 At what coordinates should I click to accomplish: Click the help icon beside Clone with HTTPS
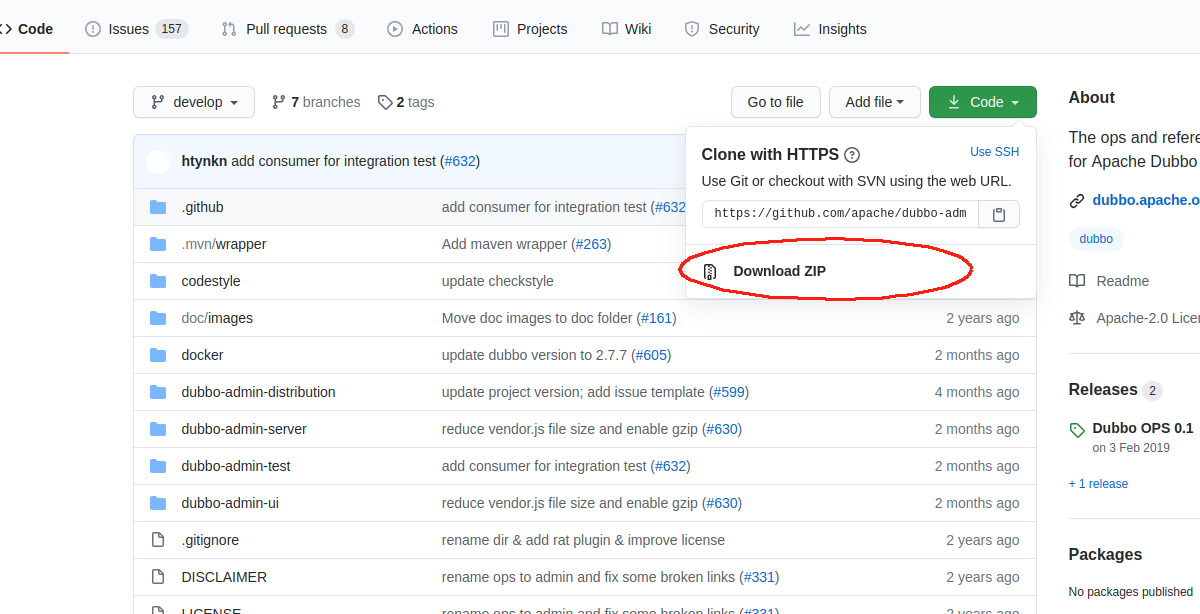(x=852, y=155)
